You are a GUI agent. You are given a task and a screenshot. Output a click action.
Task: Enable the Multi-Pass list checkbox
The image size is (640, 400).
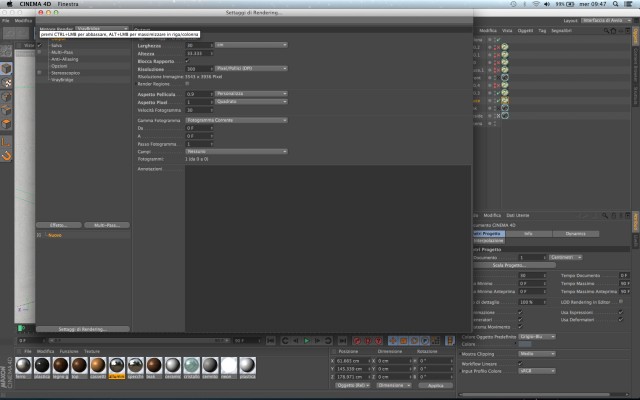(40, 52)
